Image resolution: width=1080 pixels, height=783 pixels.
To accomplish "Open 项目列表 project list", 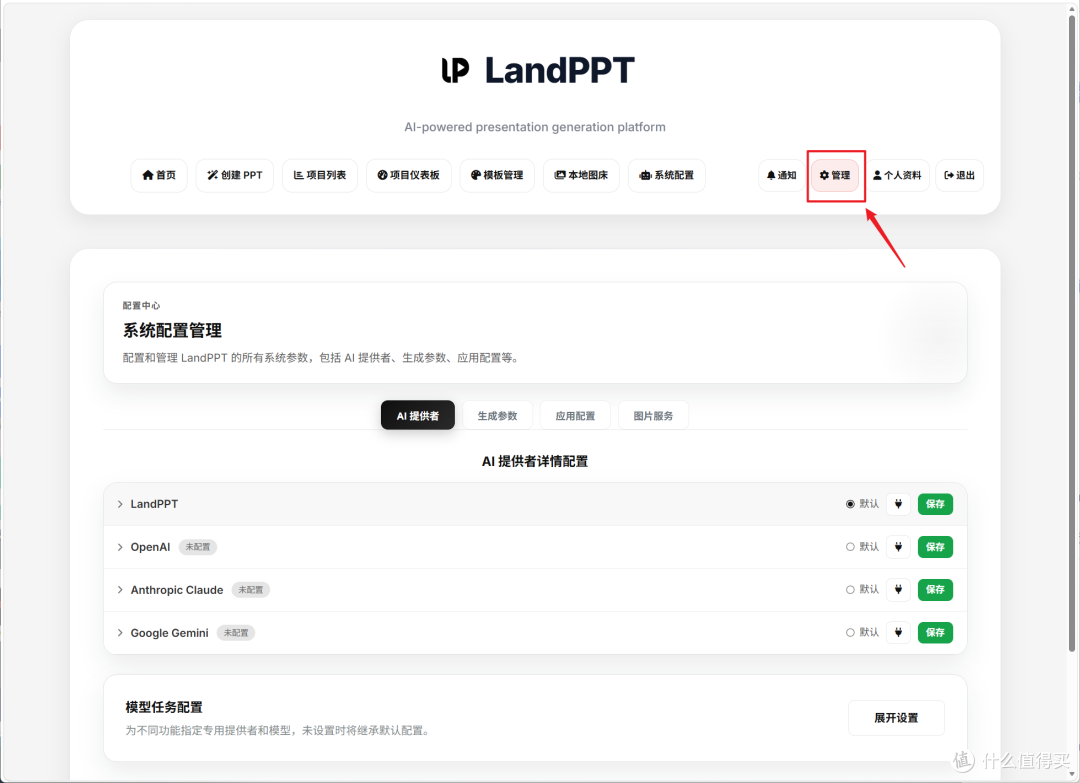I will pos(320,176).
